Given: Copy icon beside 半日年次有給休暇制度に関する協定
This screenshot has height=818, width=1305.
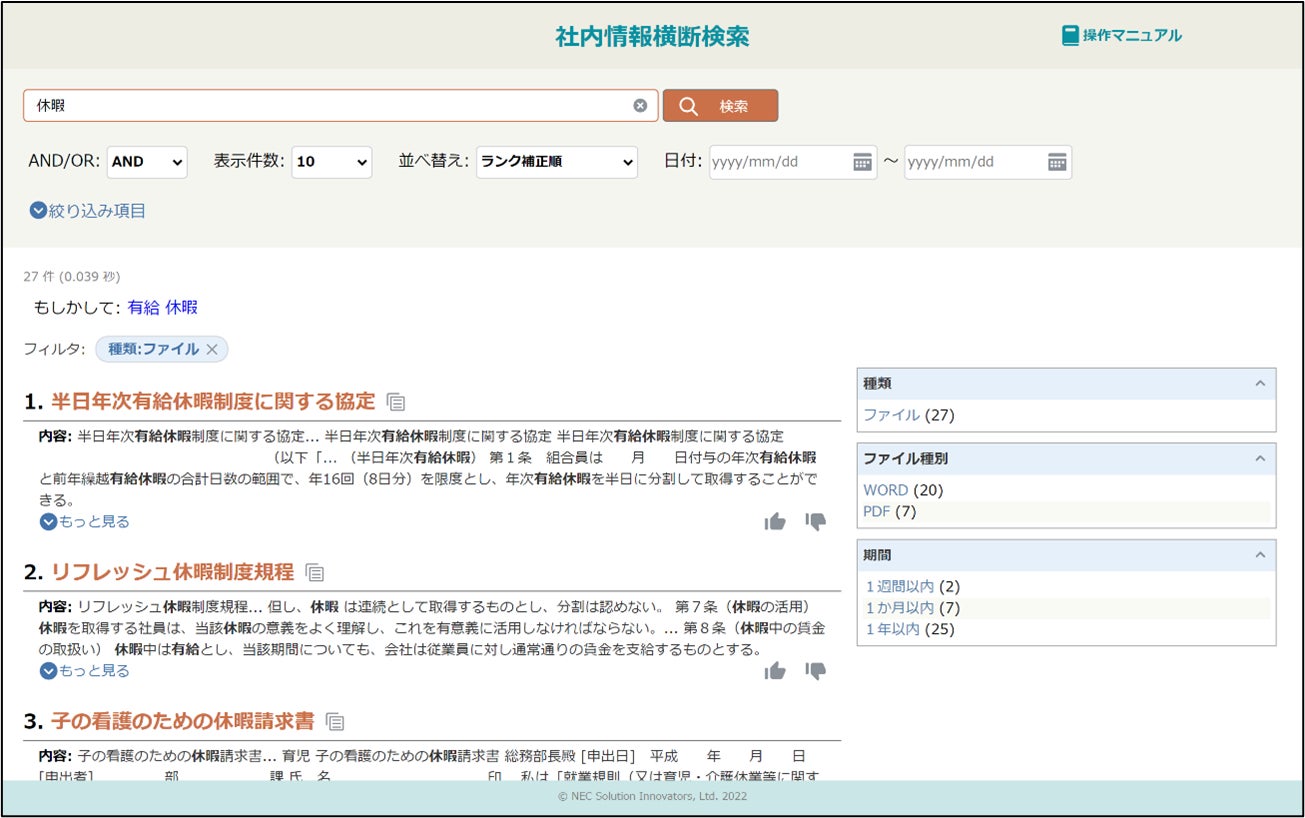Looking at the screenshot, I should tap(396, 402).
